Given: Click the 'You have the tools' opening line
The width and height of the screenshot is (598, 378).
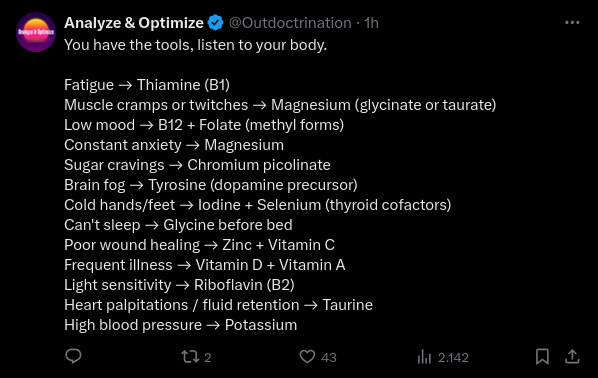Looking at the screenshot, I should coord(195,45).
